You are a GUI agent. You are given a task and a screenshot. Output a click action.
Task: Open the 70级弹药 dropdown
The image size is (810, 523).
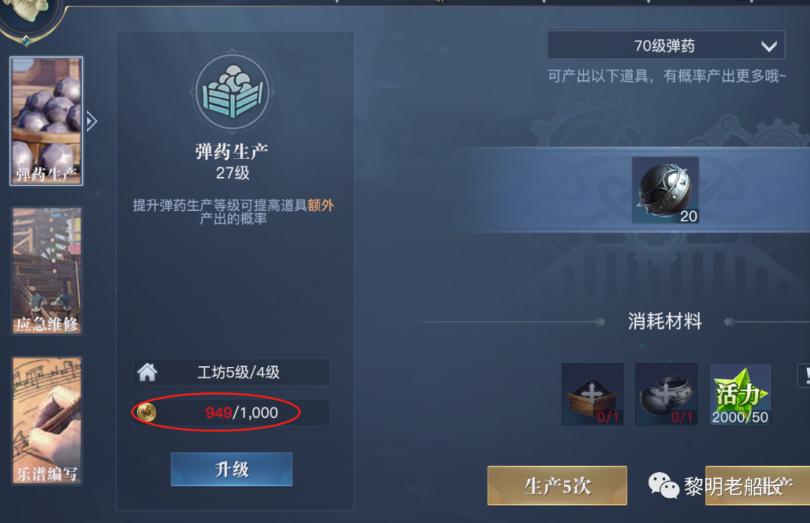(666, 45)
